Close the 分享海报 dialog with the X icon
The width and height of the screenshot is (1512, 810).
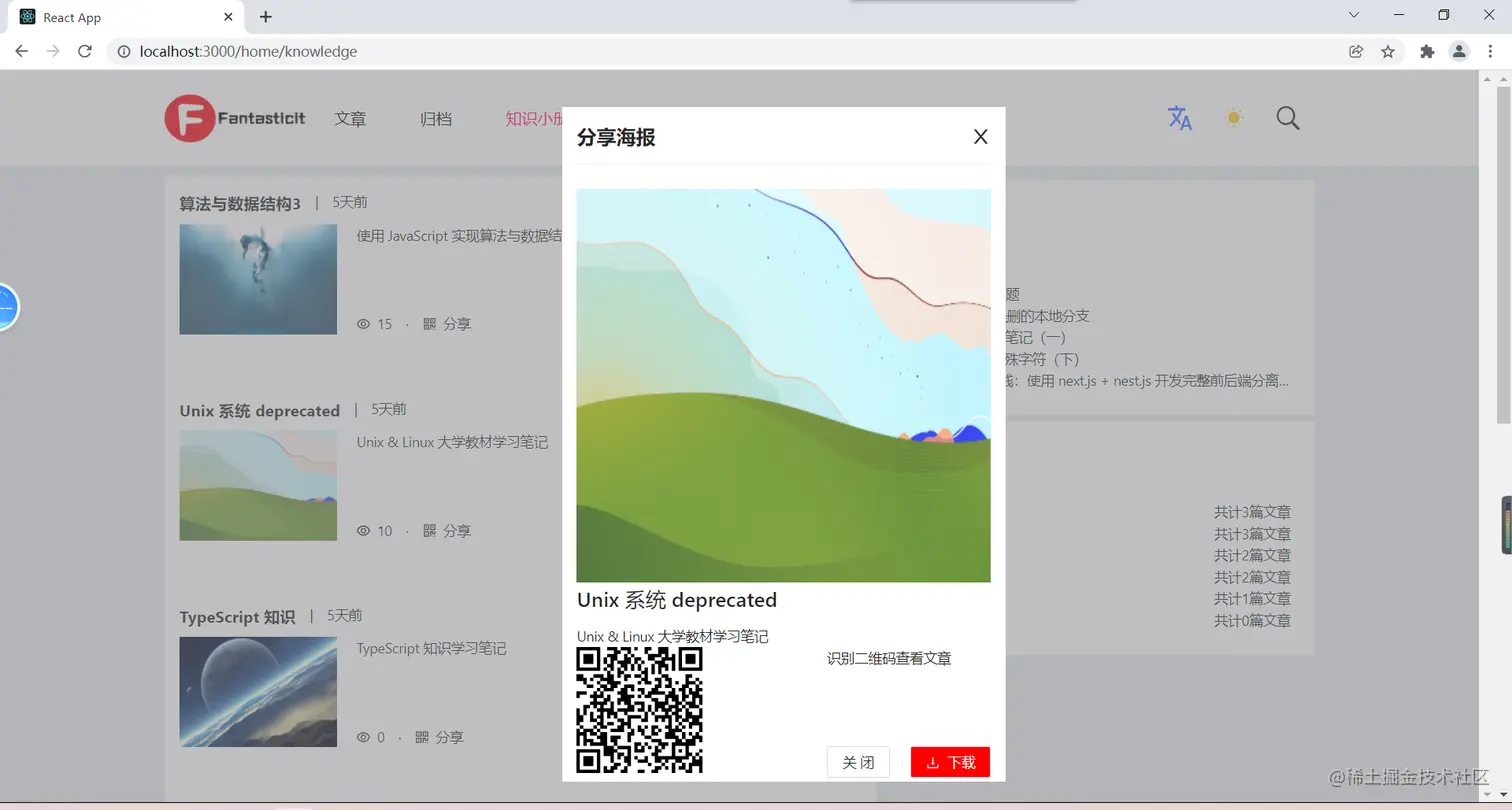point(980,137)
